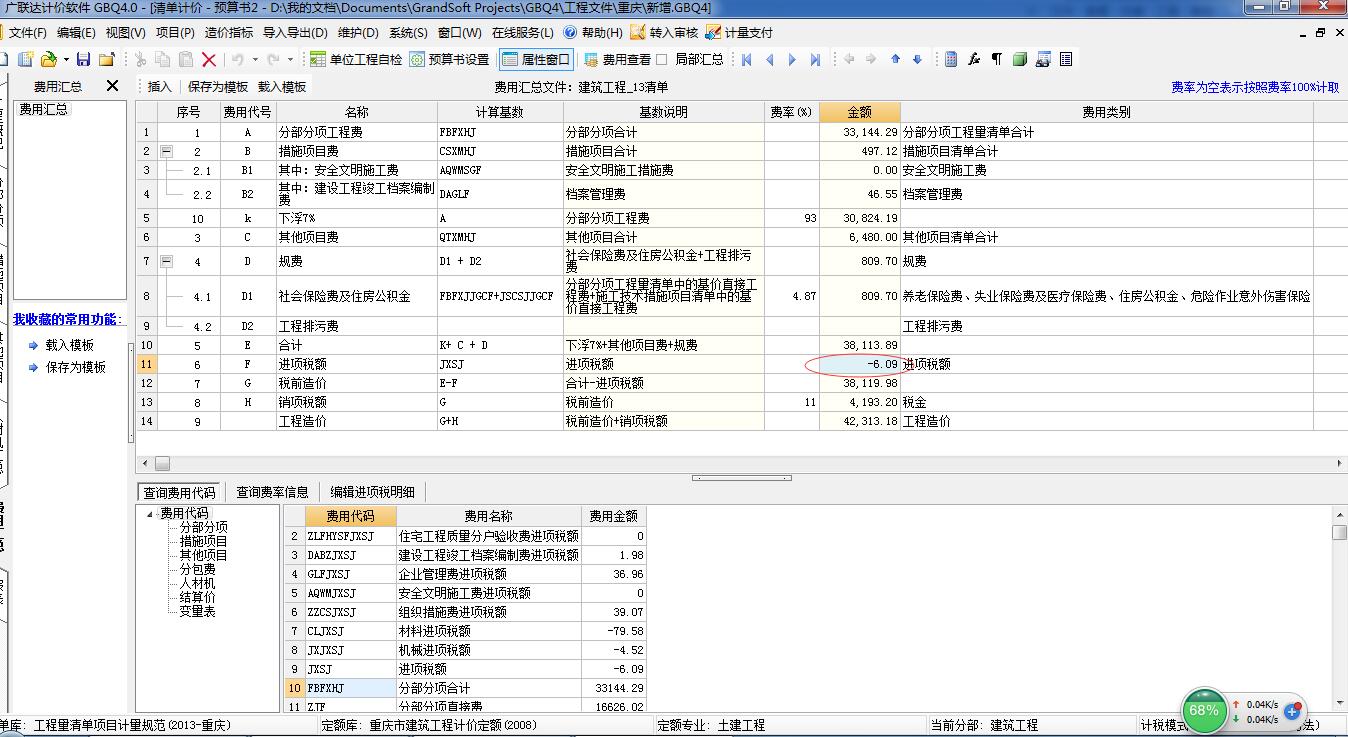Click the pilcrow paragraph icon

[x=996, y=60]
